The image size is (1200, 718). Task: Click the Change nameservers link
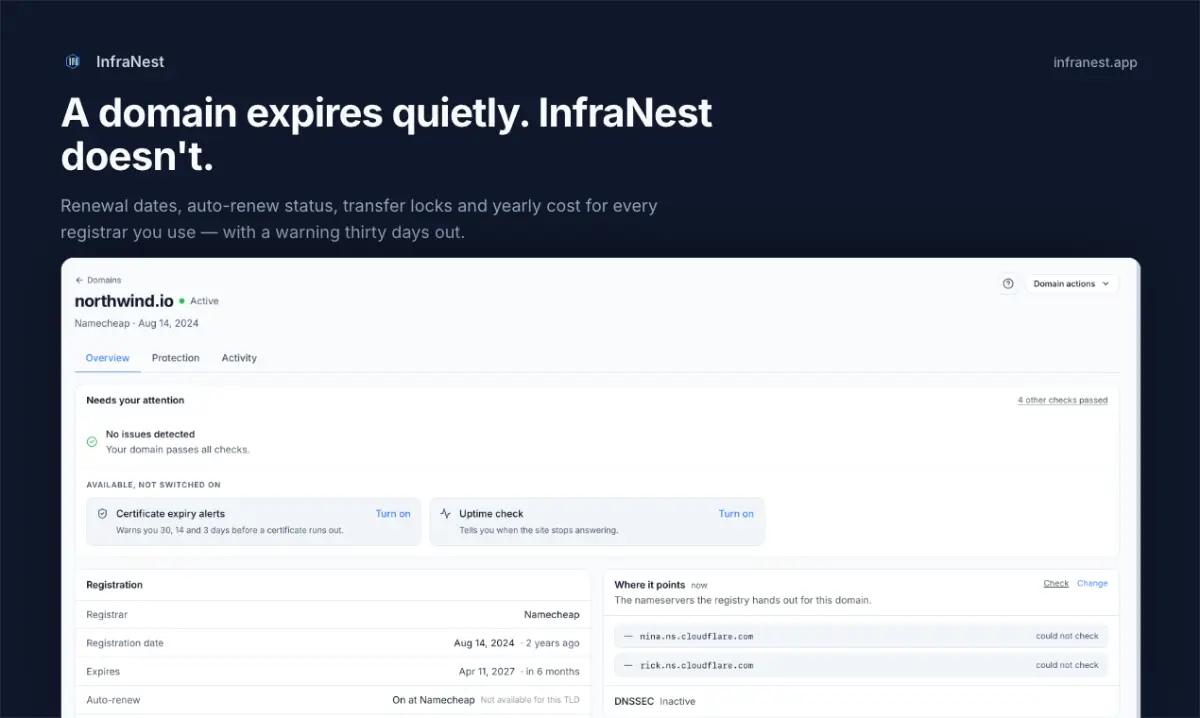click(1092, 583)
